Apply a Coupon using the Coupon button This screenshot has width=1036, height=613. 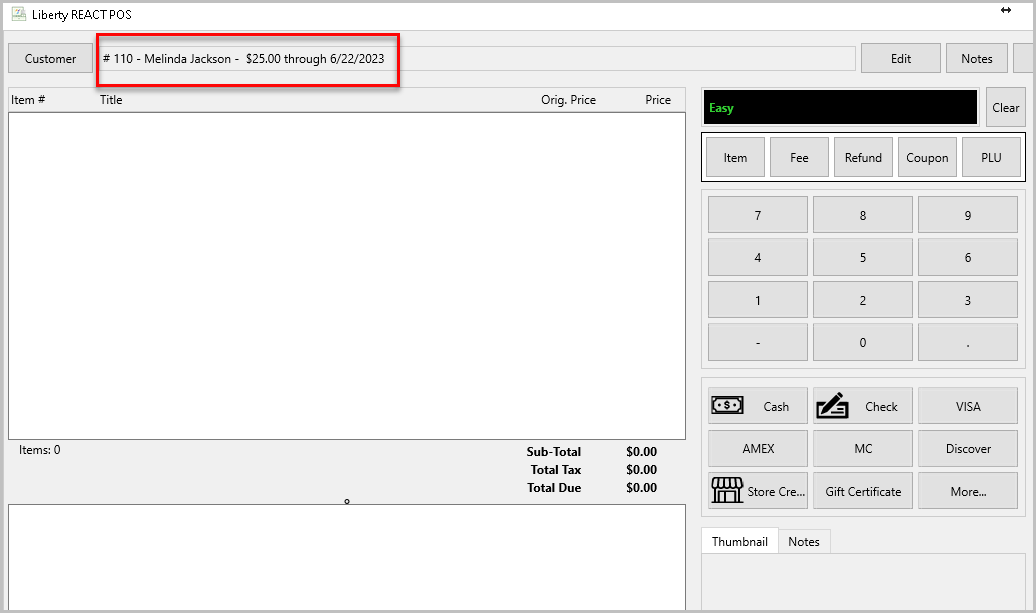(x=927, y=158)
